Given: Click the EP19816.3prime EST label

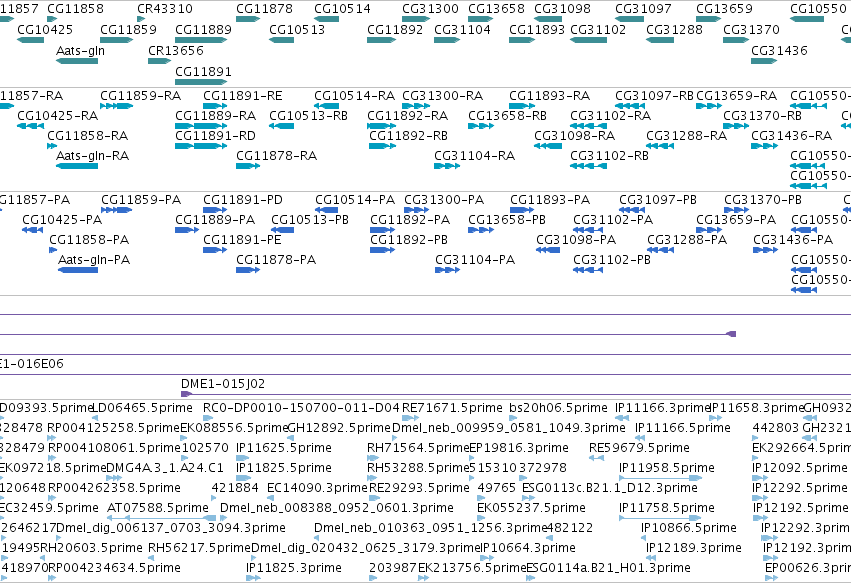Looking at the screenshot, I should pos(519,448).
